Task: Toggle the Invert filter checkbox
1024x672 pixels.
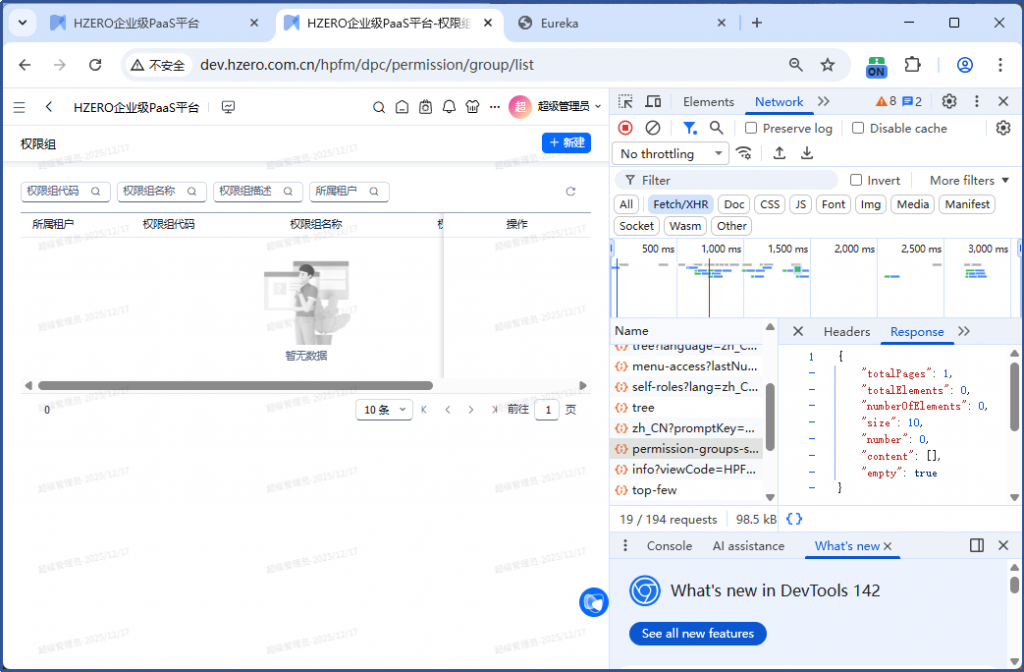Action: point(856,180)
